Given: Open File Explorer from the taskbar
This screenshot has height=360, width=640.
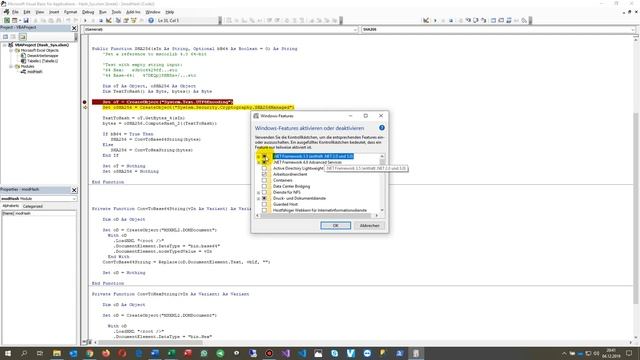Looking at the screenshot, I should tap(57, 353).
